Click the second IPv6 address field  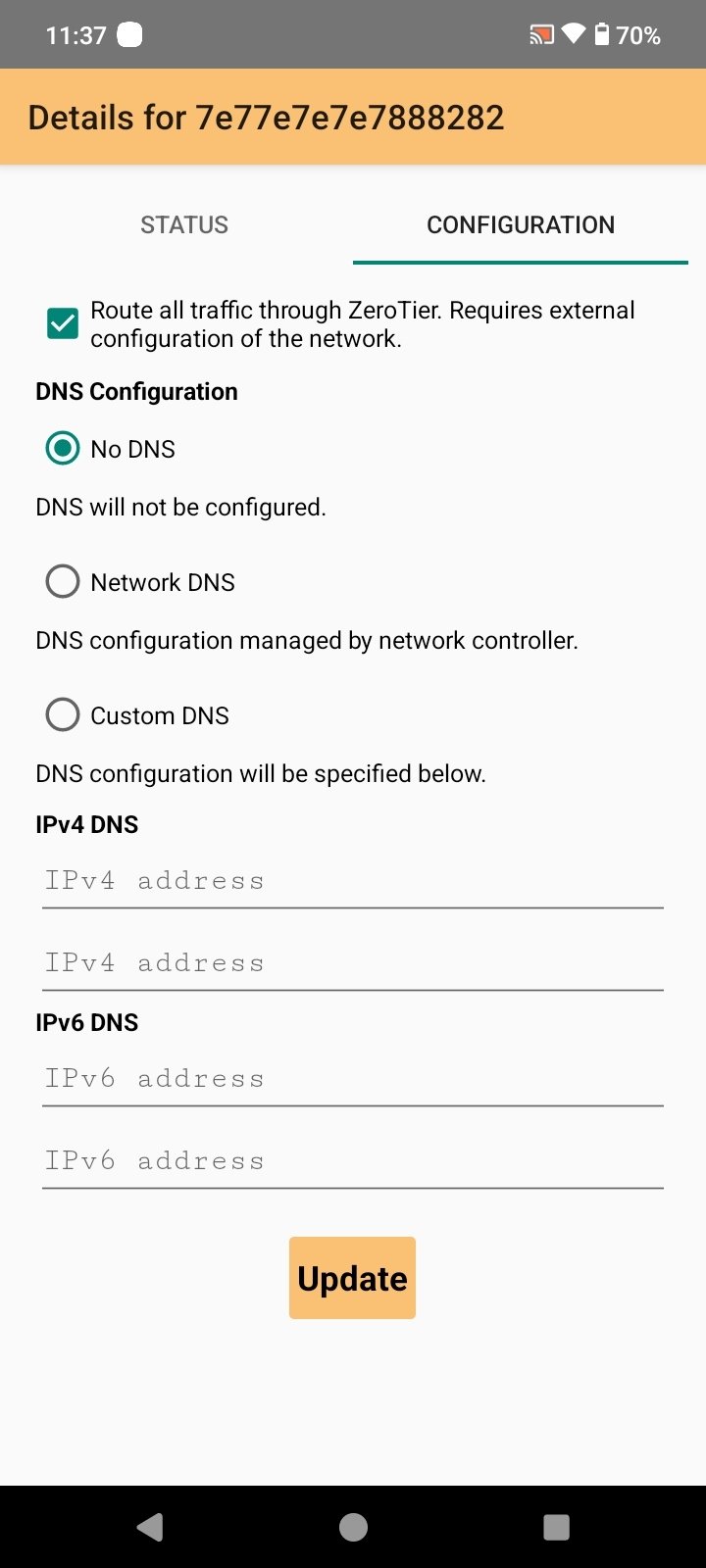pos(353,1161)
